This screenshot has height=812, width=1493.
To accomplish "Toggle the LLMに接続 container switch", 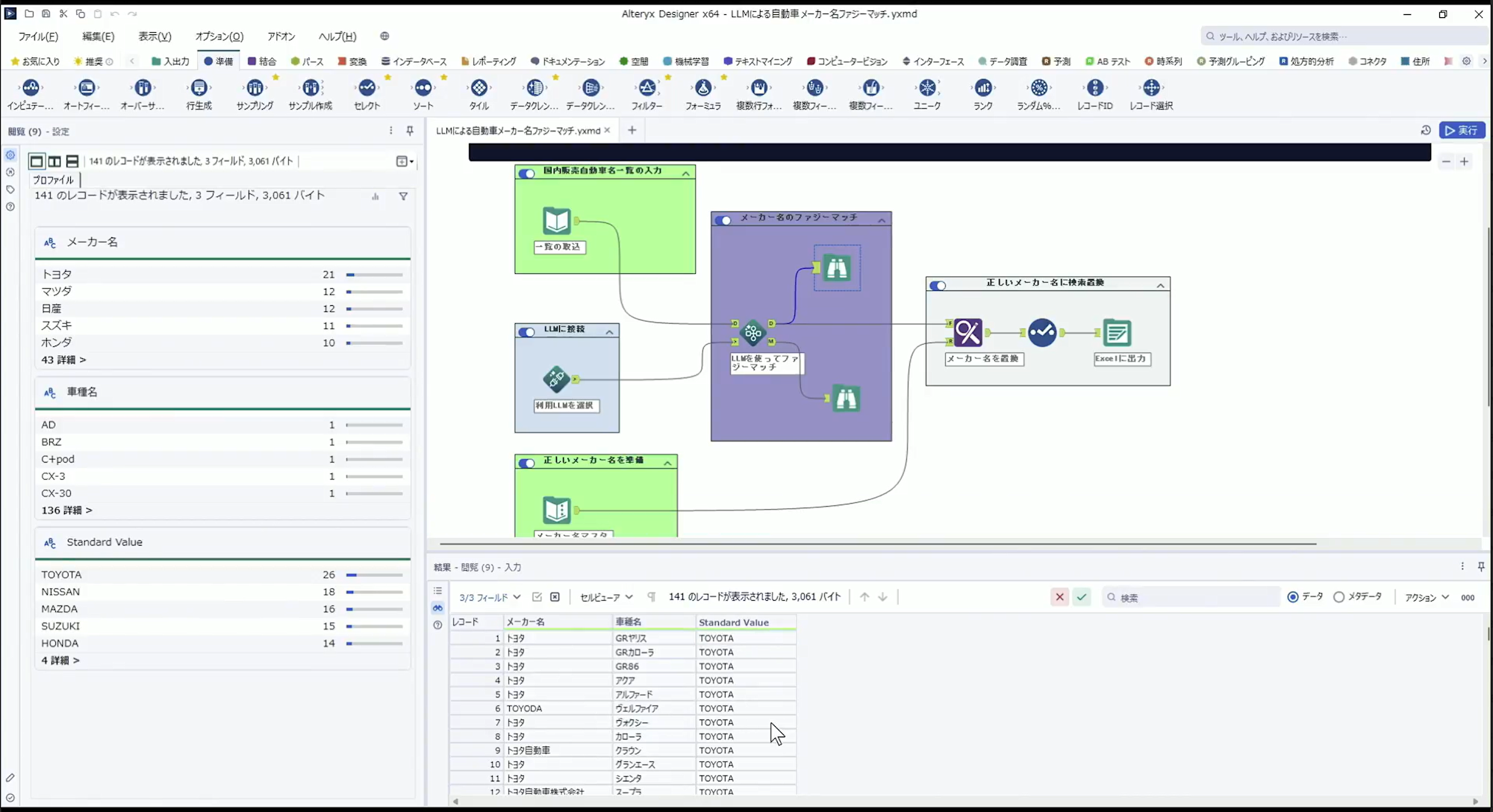I will (x=527, y=332).
